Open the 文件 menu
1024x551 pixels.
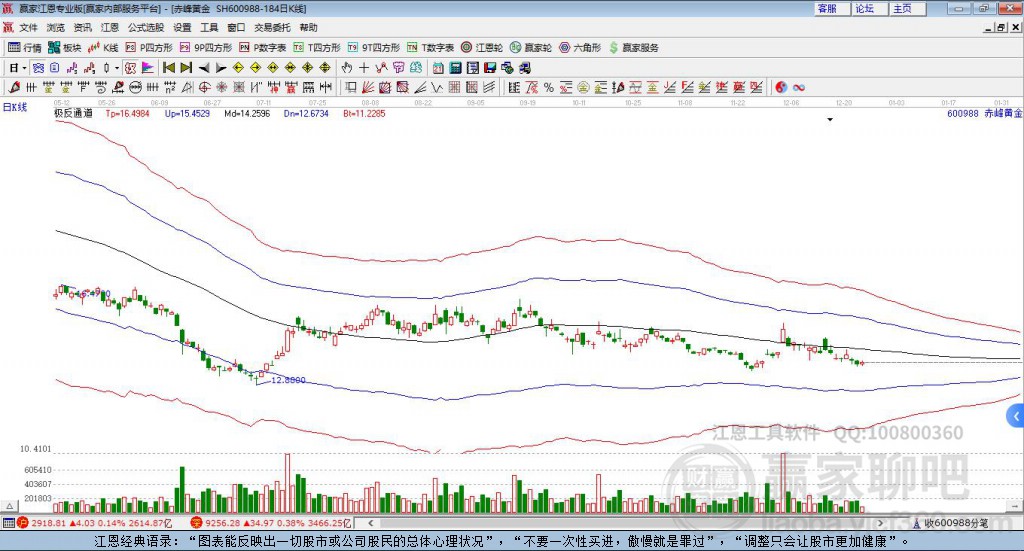pyautogui.click(x=29, y=27)
